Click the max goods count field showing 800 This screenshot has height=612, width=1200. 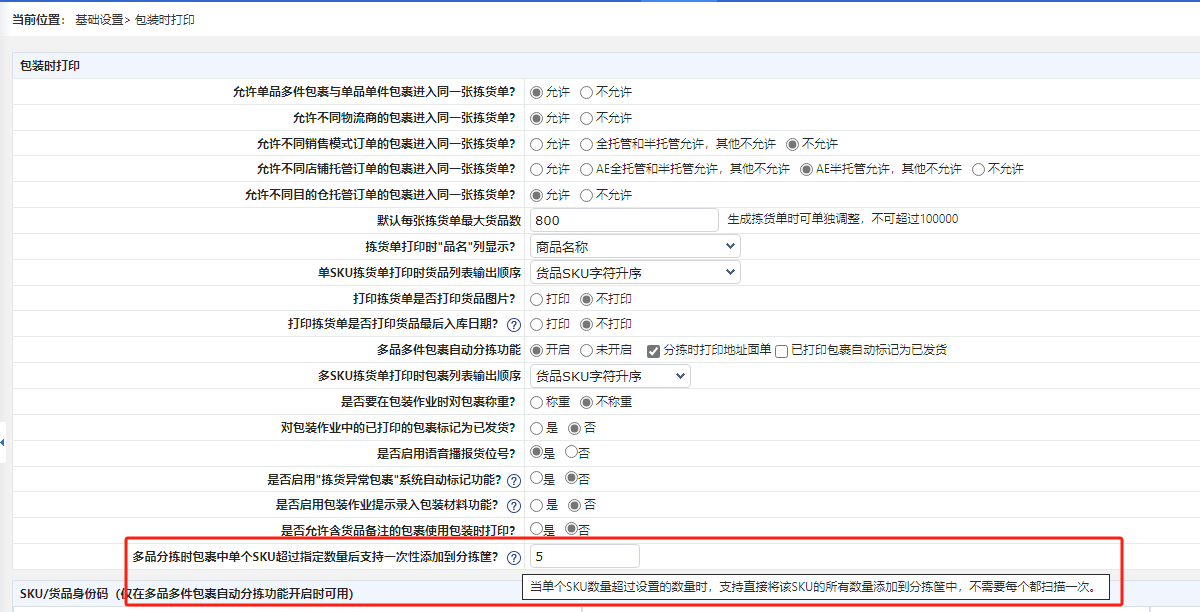(x=623, y=220)
